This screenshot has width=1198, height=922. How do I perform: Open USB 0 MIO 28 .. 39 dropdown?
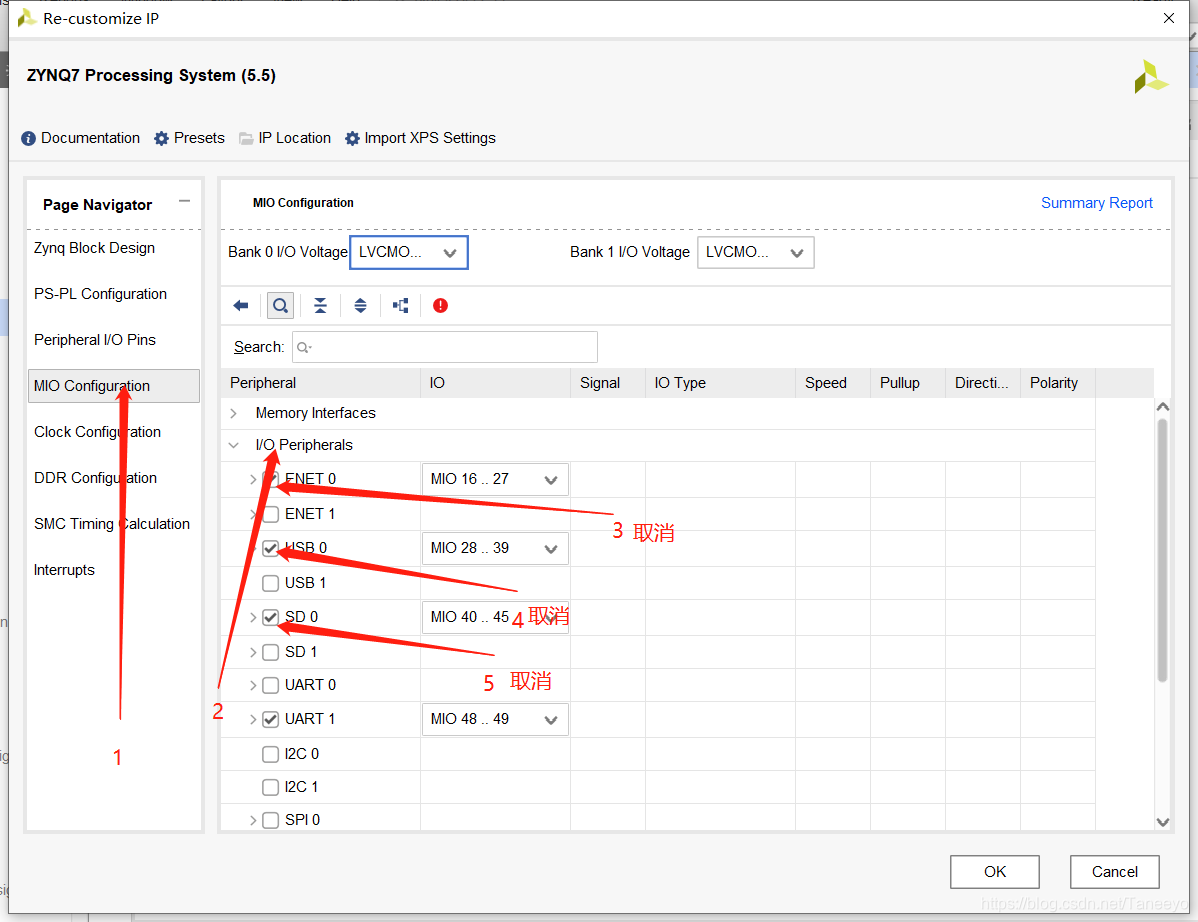(x=495, y=548)
